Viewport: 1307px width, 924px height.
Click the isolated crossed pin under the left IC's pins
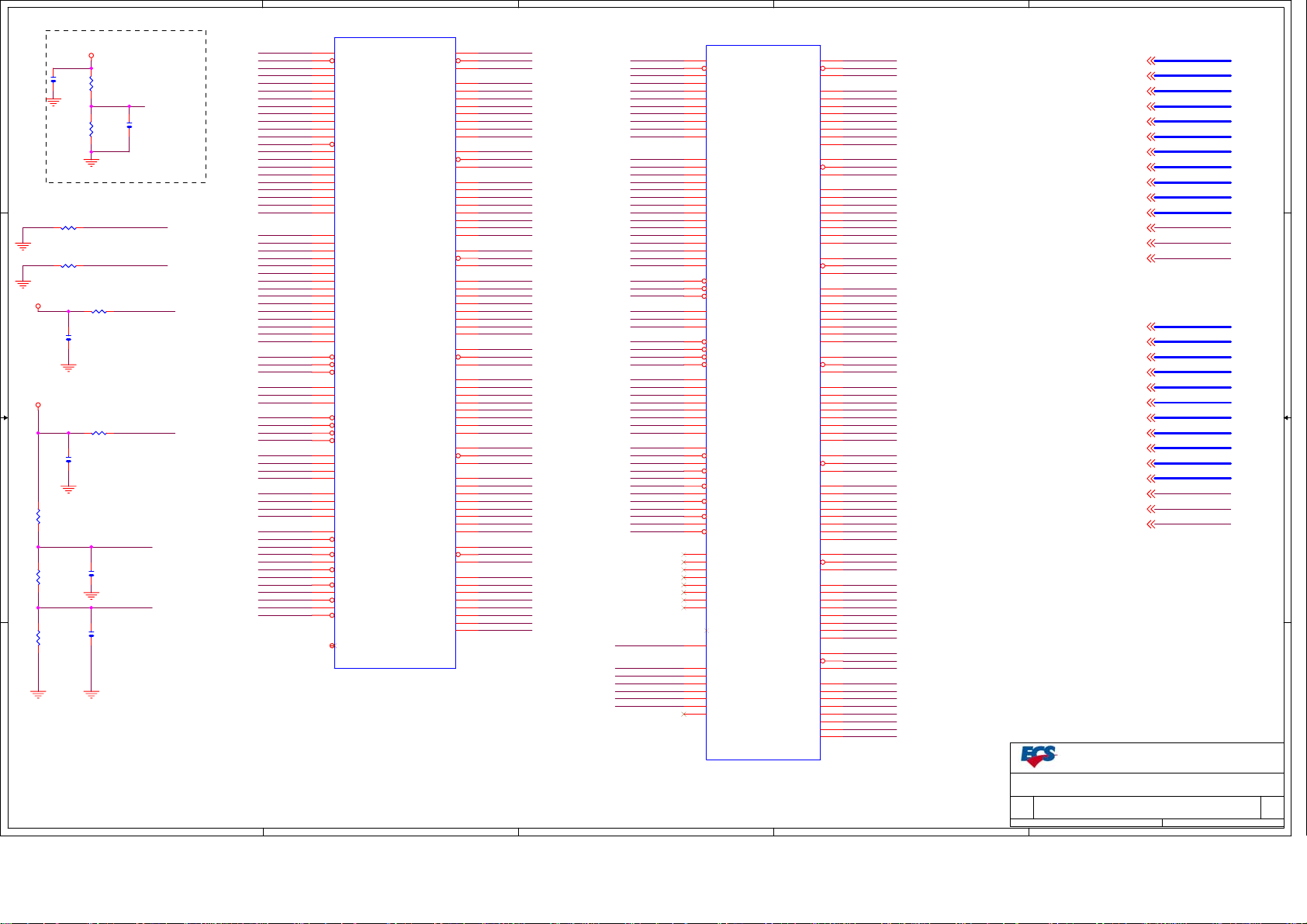[x=333, y=645]
